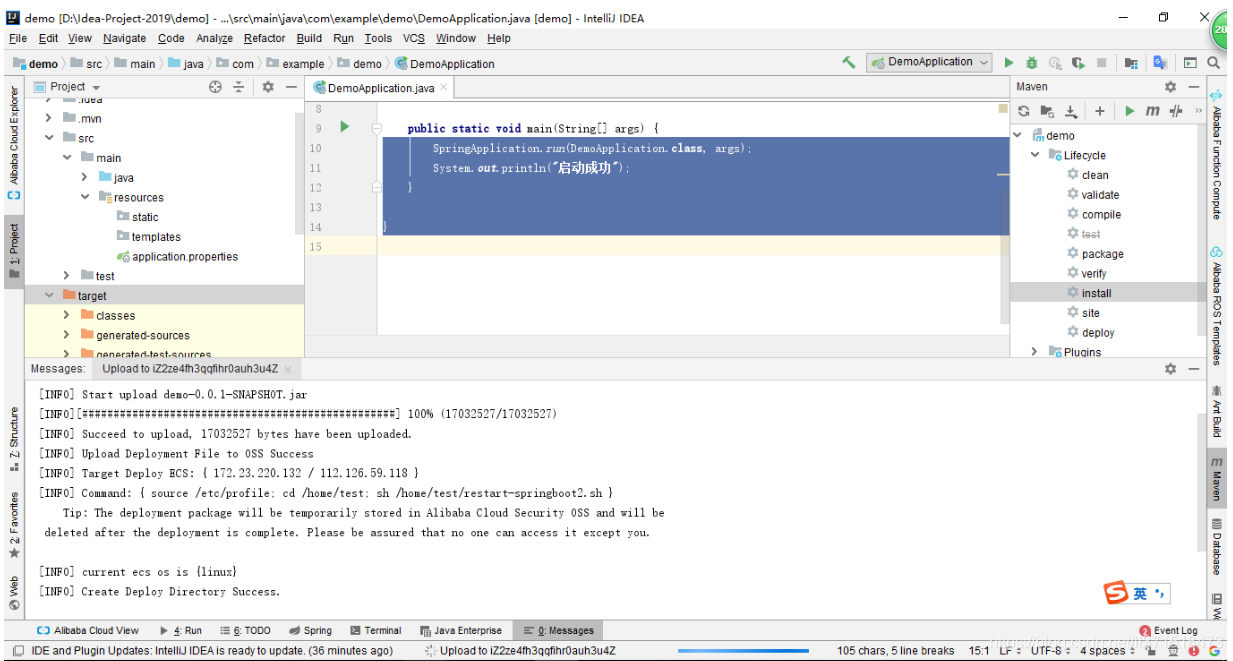Viewport: 1233px width, 661px height.
Task: Click Reimport All Maven Projects icon
Action: pos(1024,111)
